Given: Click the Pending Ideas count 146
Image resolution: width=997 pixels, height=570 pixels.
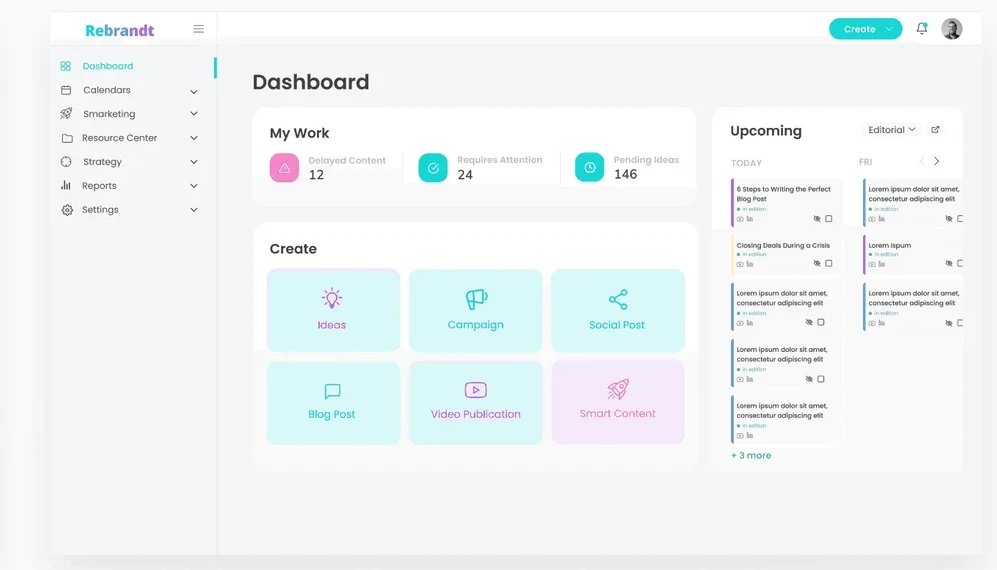Looking at the screenshot, I should point(625,174).
